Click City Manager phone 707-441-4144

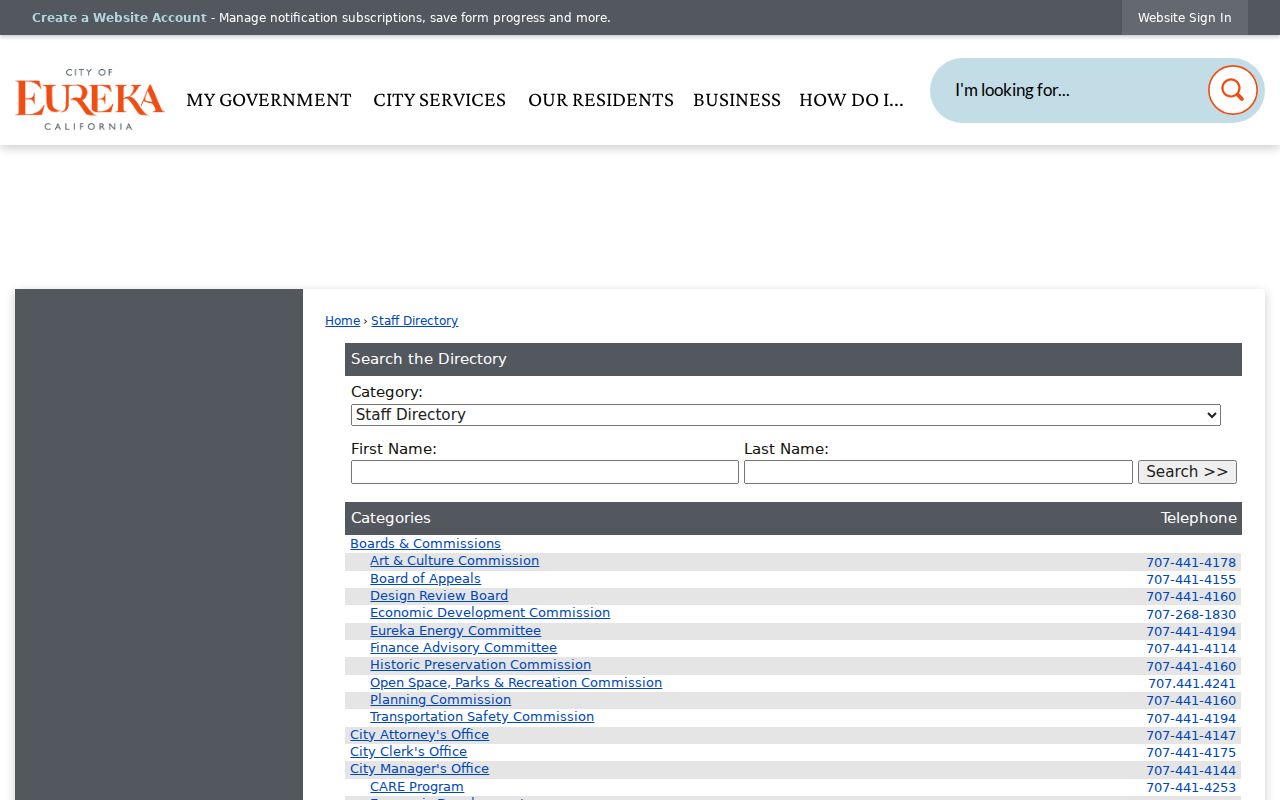(1191, 771)
